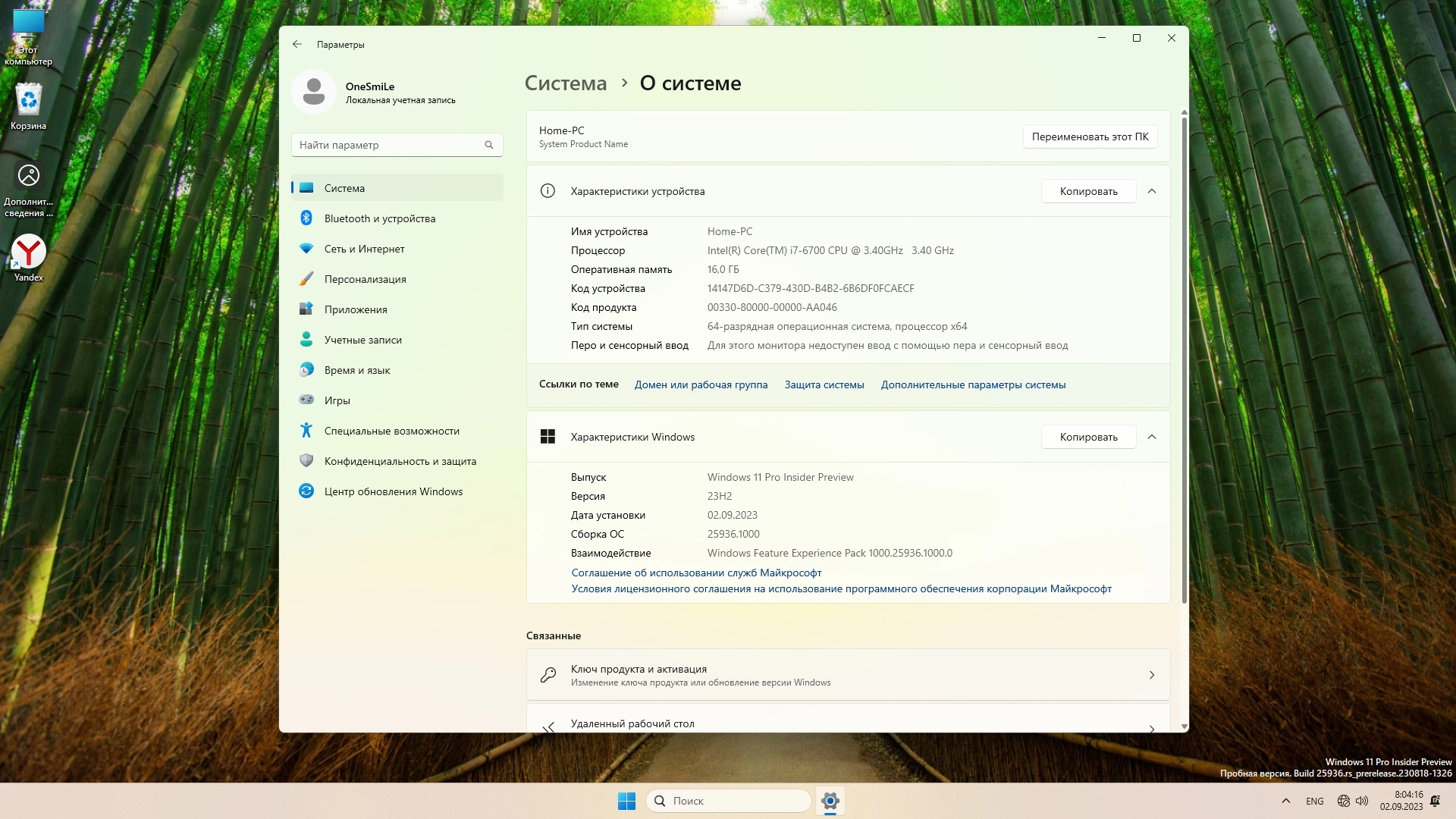Viewport: 1456px width, 819px height.
Task: Select Учетные записи menu item
Action: pos(362,340)
